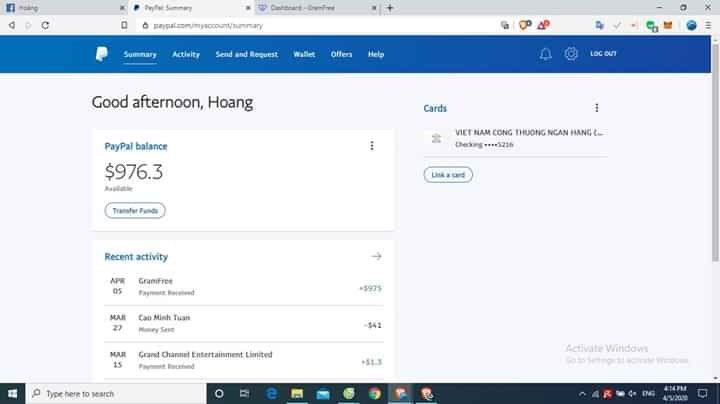The width and height of the screenshot is (720, 404).
Task: Click the bookmark icon in address bar
Action: pyautogui.click(x=124, y=25)
